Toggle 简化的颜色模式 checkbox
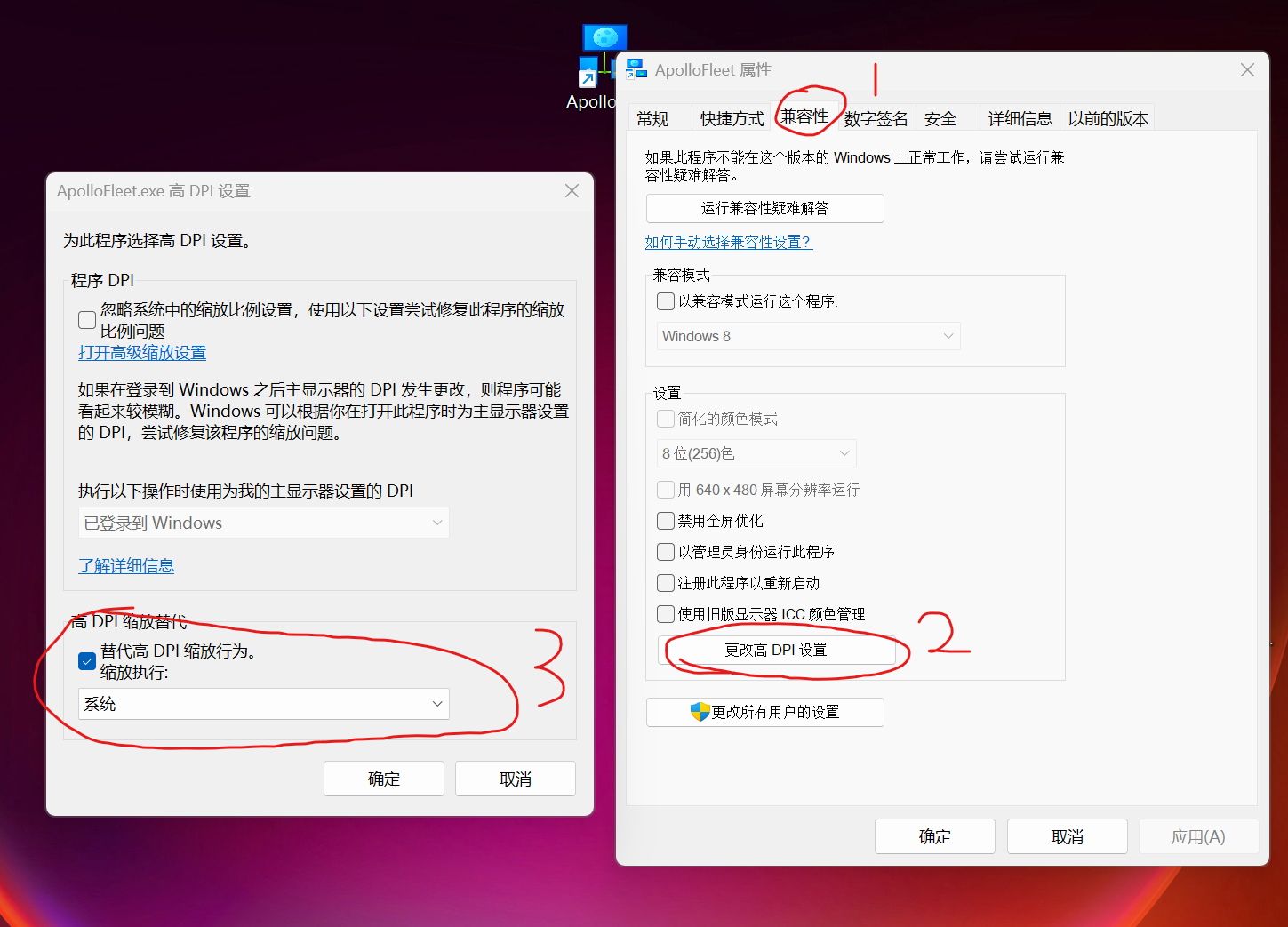This screenshot has width=1288, height=927. [666, 419]
